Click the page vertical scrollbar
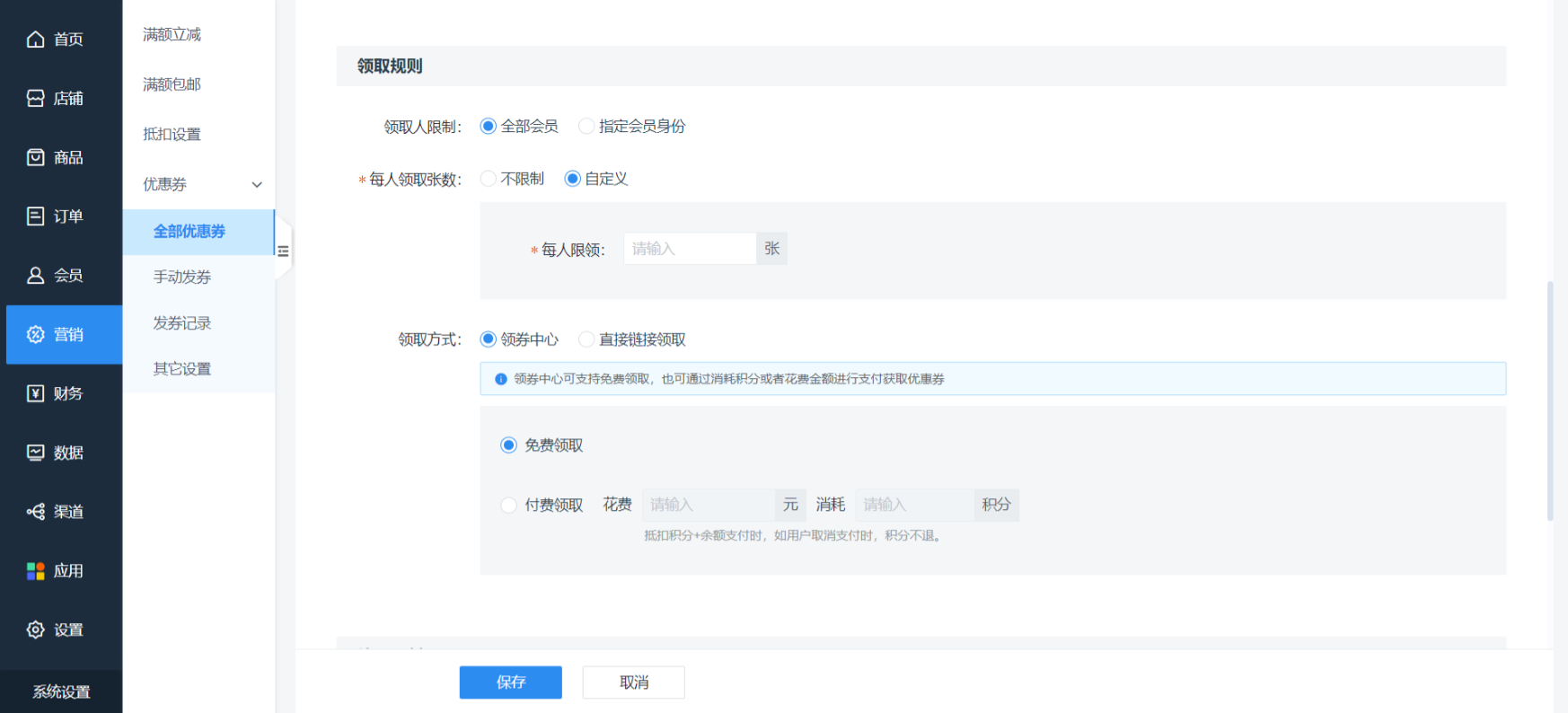 pos(1550,401)
